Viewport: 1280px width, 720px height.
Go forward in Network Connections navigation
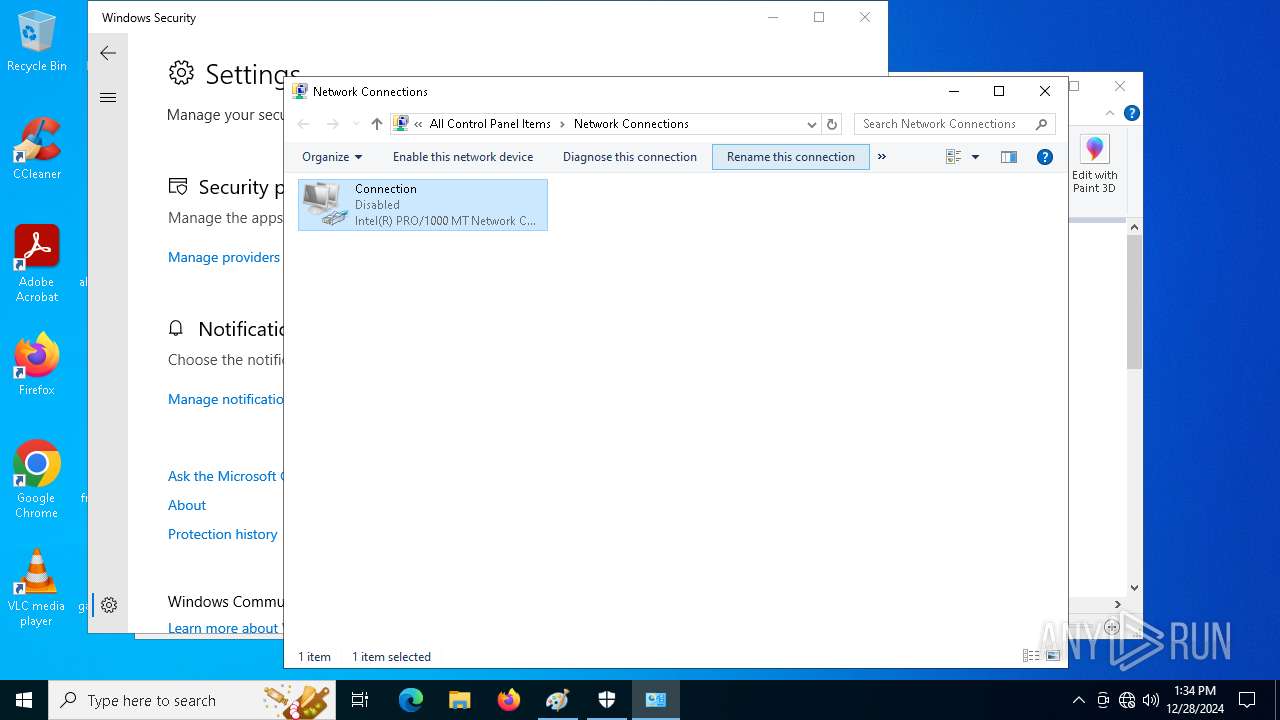pyautogui.click(x=333, y=124)
